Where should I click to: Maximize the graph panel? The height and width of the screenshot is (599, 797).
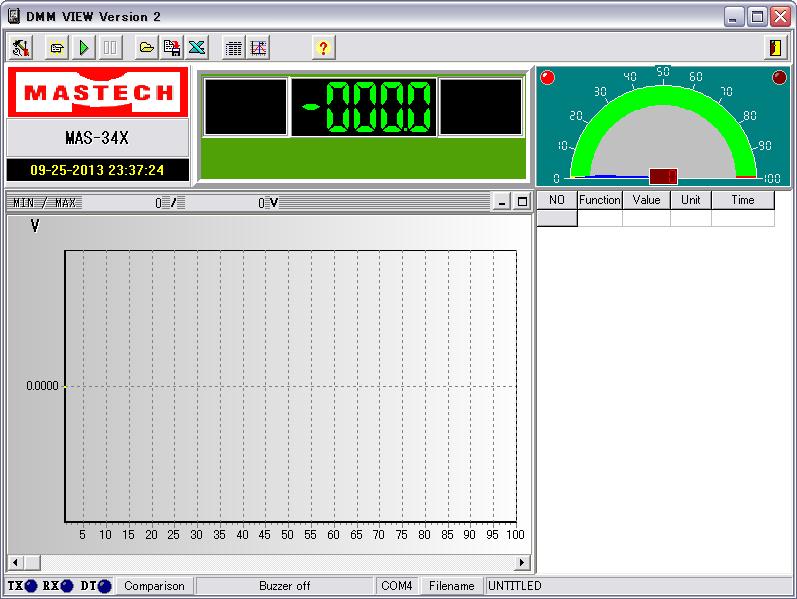point(522,202)
